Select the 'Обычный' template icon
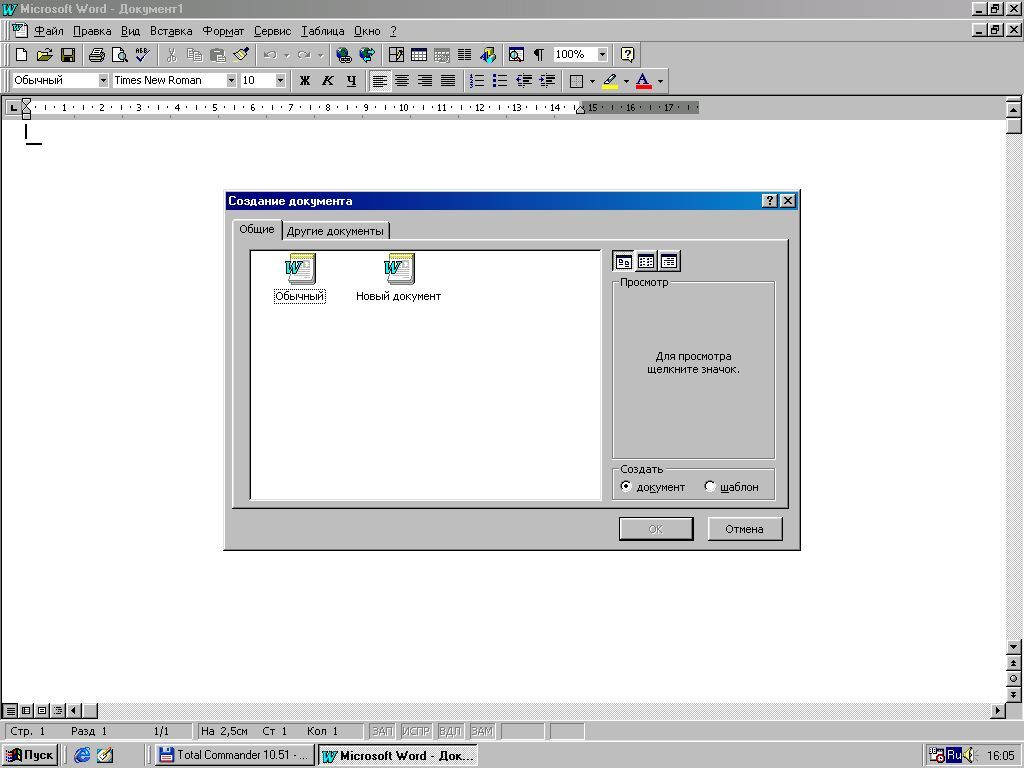Viewport: 1024px width, 768px height. [300, 278]
